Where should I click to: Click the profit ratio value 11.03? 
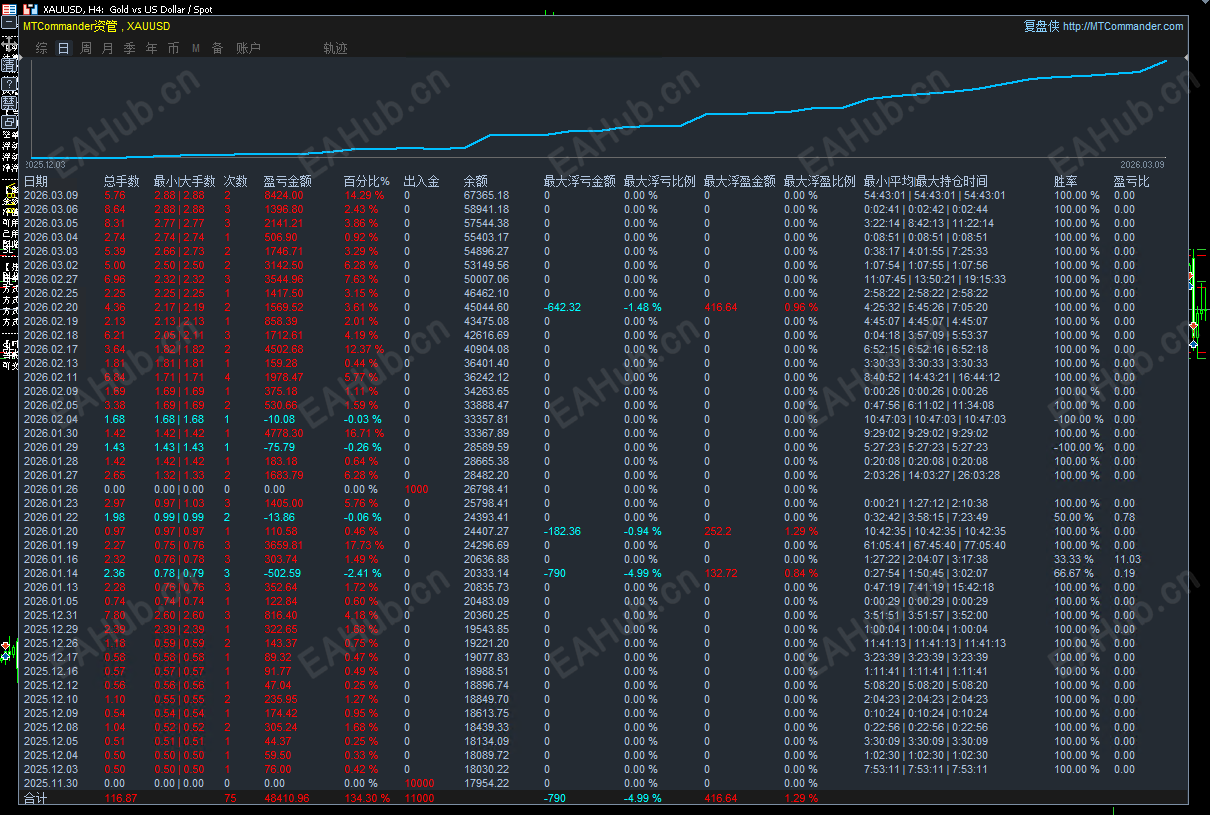[x=1127, y=559]
